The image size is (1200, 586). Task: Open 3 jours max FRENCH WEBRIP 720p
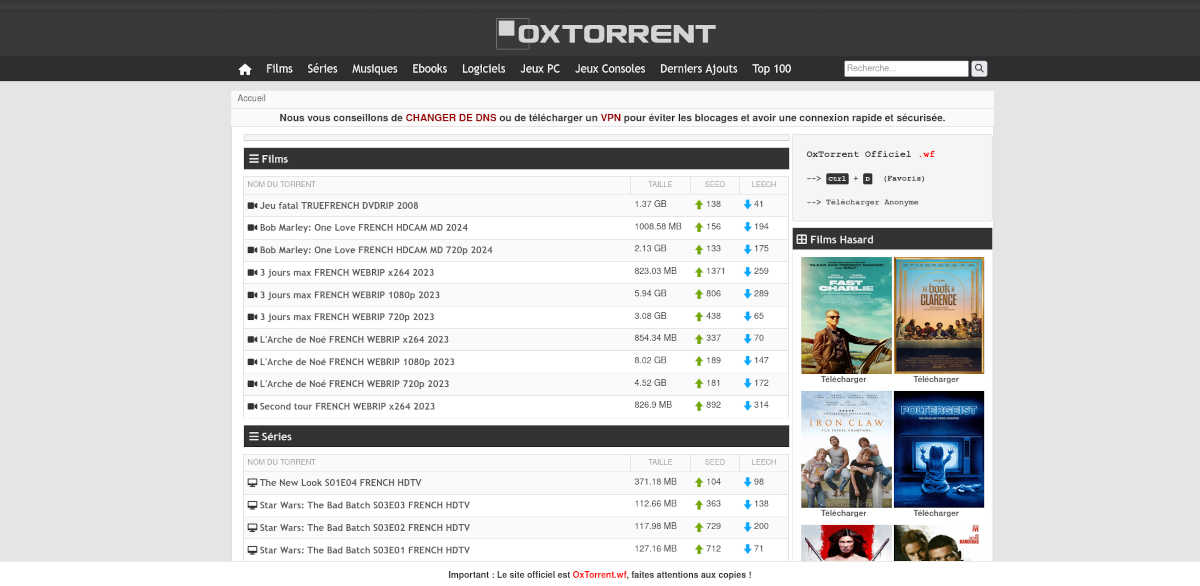[347, 317]
